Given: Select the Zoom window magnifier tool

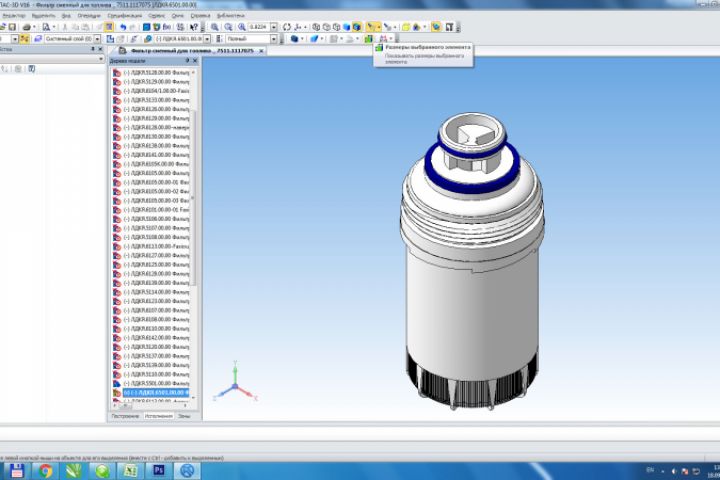Looking at the screenshot, I should [x=214, y=27].
